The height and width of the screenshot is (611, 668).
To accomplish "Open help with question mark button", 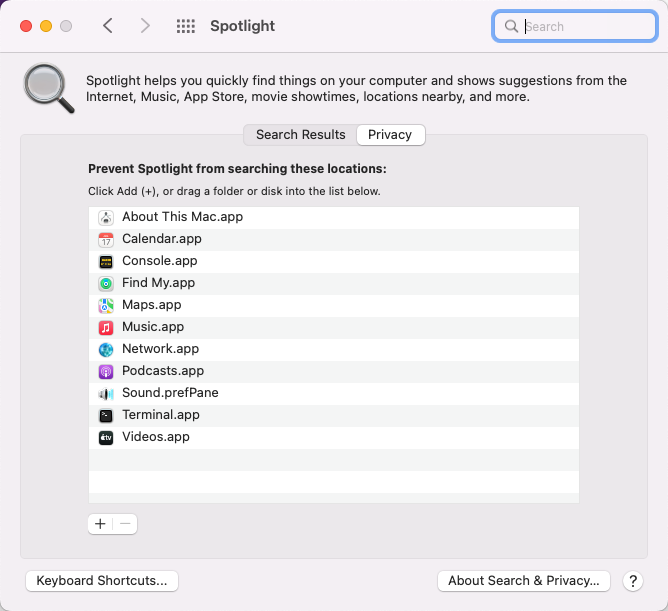I will click(633, 581).
